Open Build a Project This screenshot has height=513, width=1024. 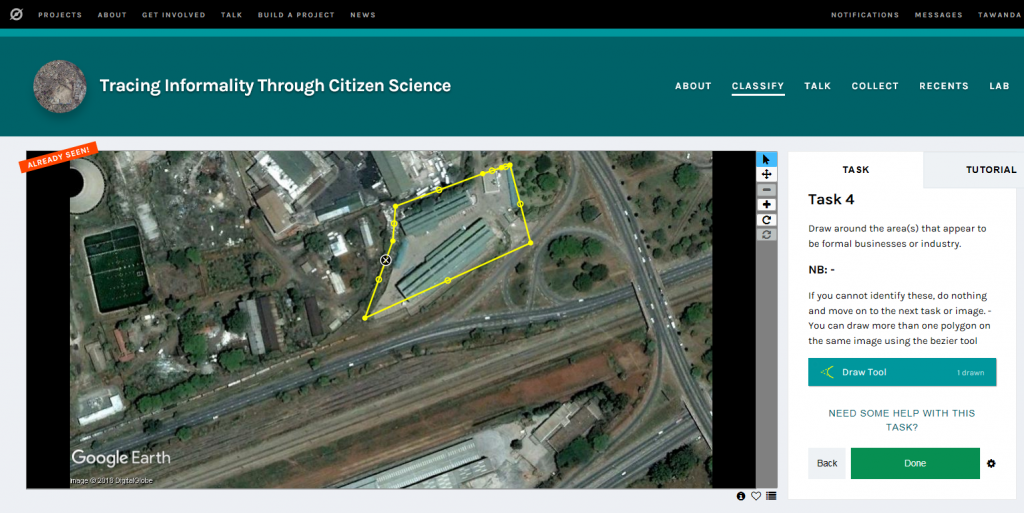coord(296,14)
